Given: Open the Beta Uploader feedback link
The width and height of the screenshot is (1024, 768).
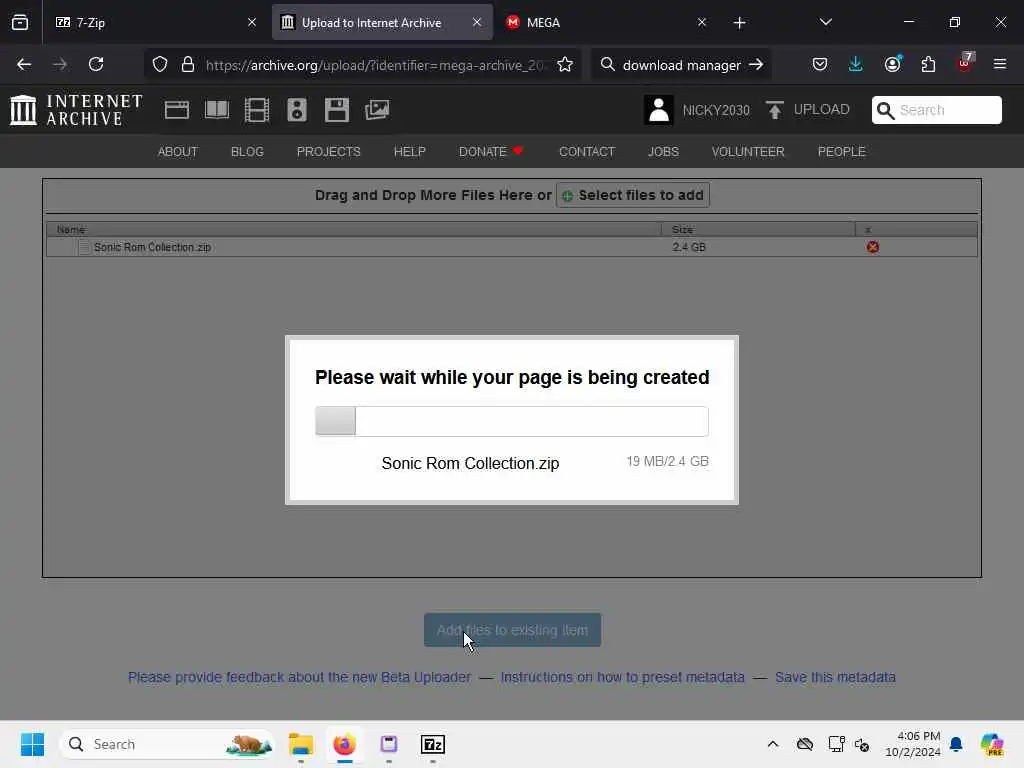Looking at the screenshot, I should (x=299, y=677).
